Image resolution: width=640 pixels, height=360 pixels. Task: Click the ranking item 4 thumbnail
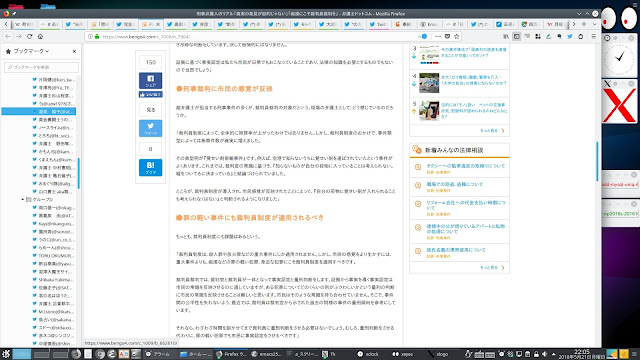[429, 83]
